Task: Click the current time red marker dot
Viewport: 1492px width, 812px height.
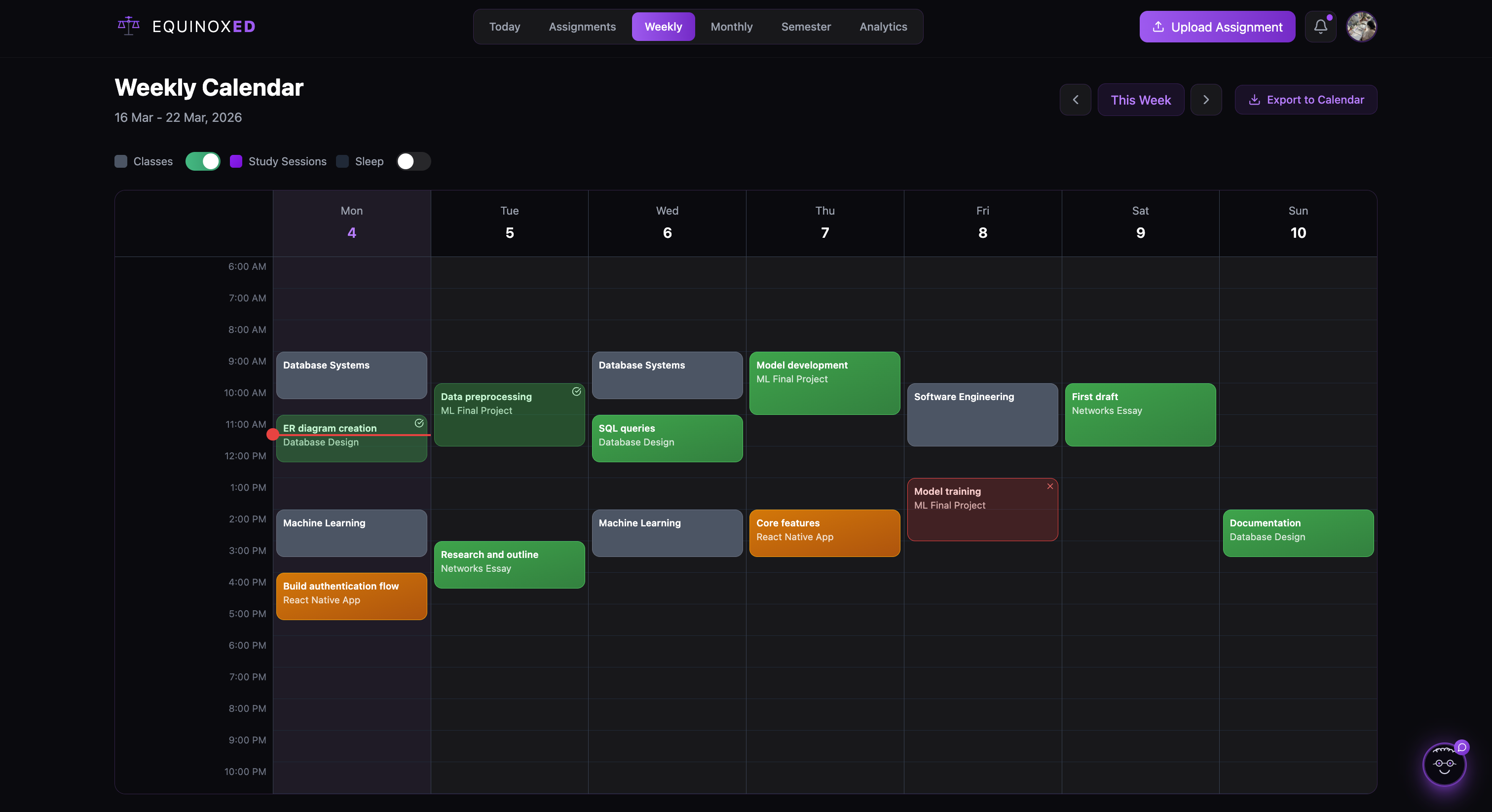Action: tap(272, 435)
